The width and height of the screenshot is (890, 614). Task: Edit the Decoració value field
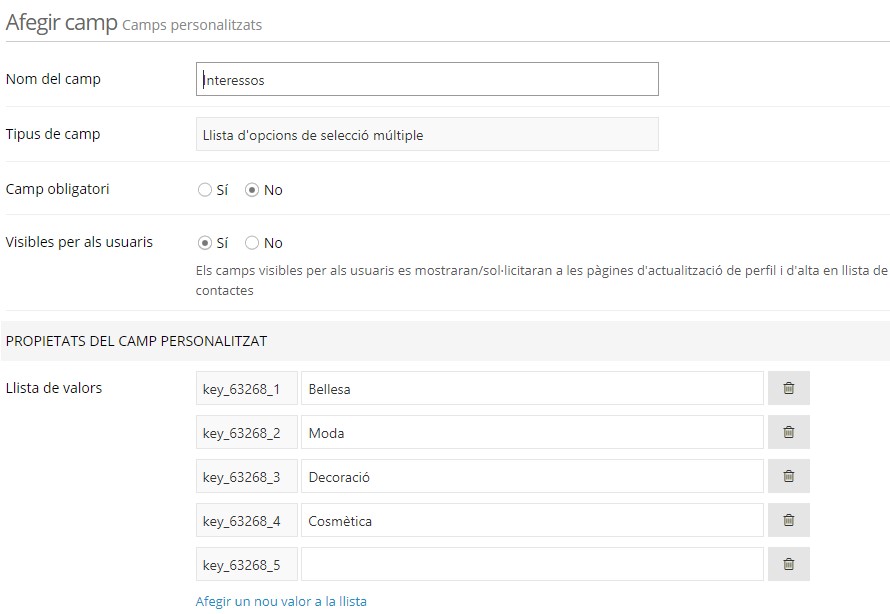coord(532,477)
